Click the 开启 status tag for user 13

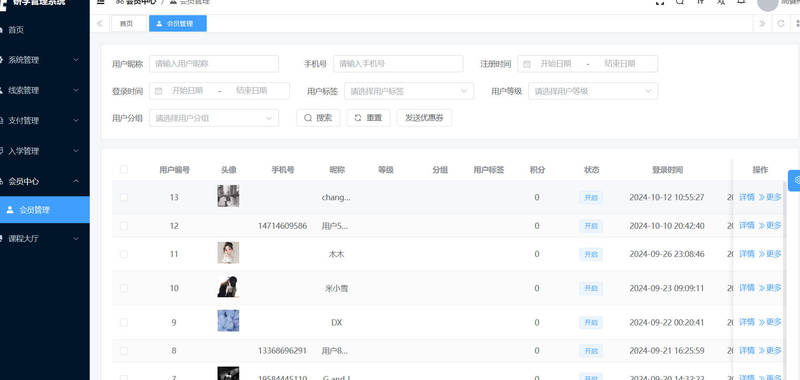pyautogui.click(x=591, y=197)
